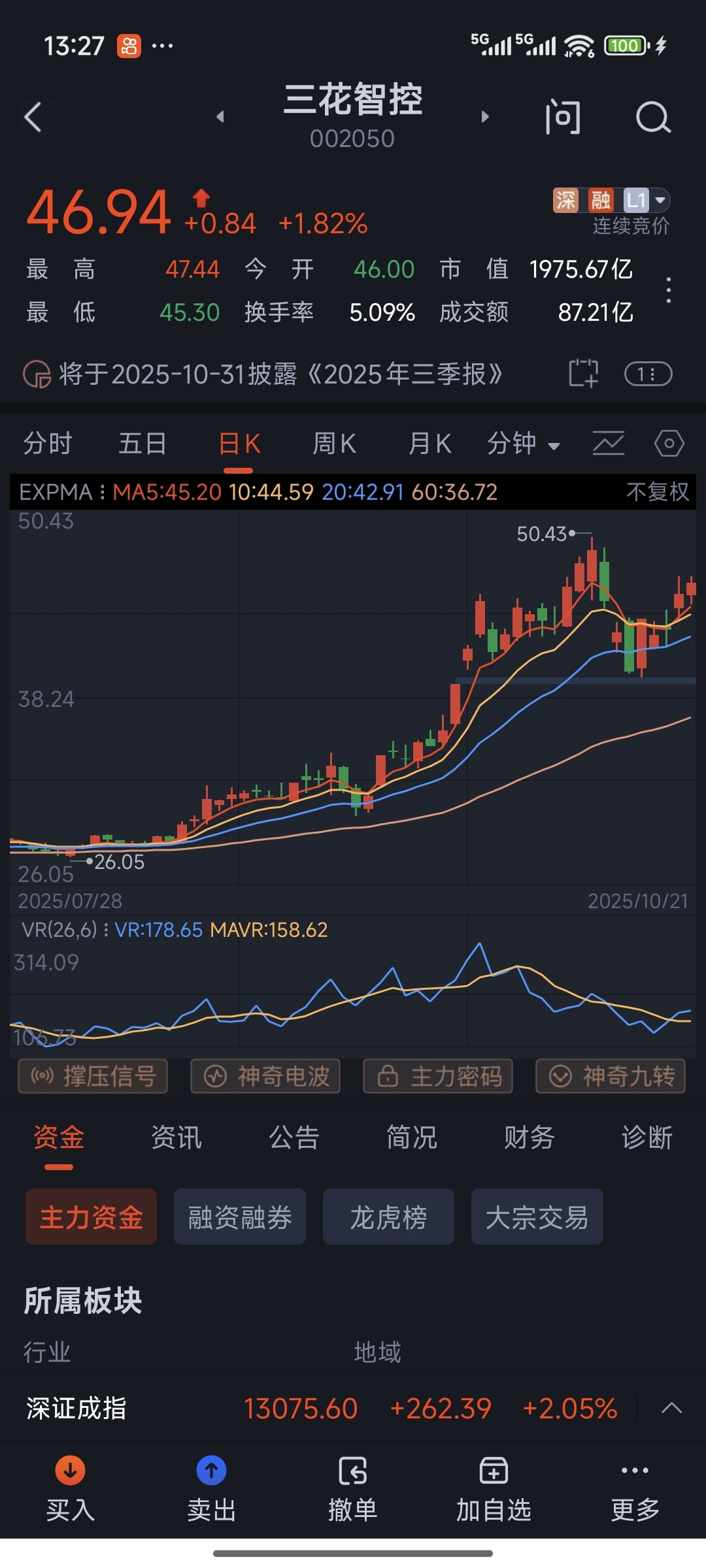Tap the VR indicator line chart
The image size is (706, 1568).
(x=353, y=996)
